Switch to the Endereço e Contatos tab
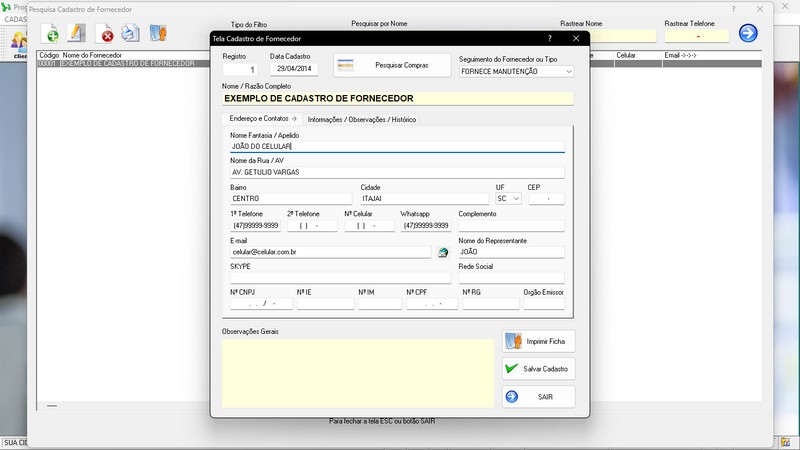The height and width of the screenshot is (450, 800). click(x=263, y=118)
